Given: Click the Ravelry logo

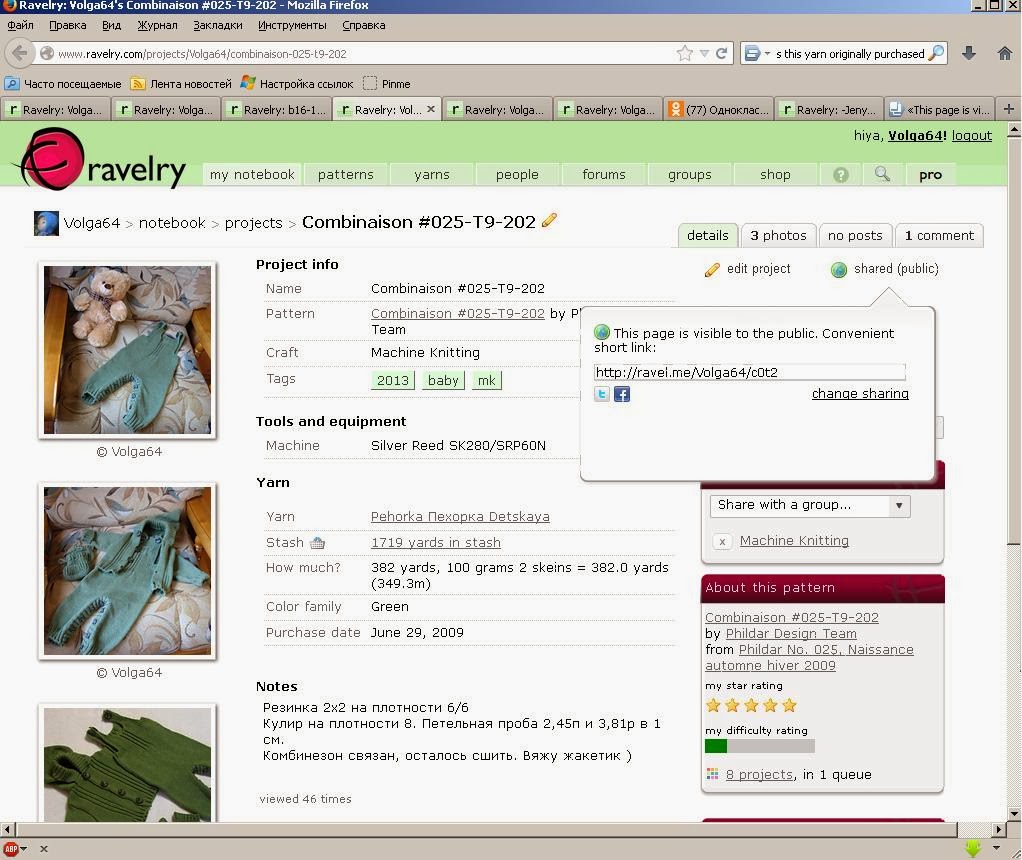Looking at the screenshot, I should coord(103,159).
